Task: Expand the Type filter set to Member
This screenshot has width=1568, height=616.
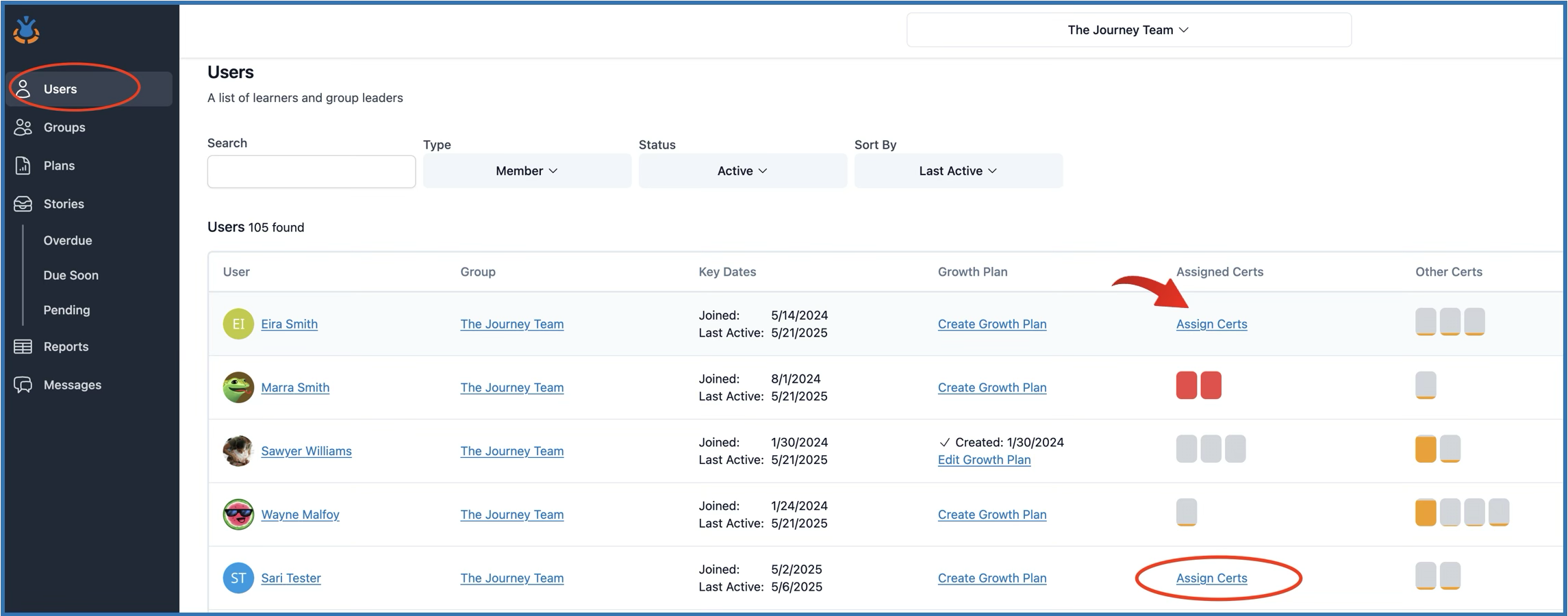Action: pyautogui.click(x=527, y=171)
